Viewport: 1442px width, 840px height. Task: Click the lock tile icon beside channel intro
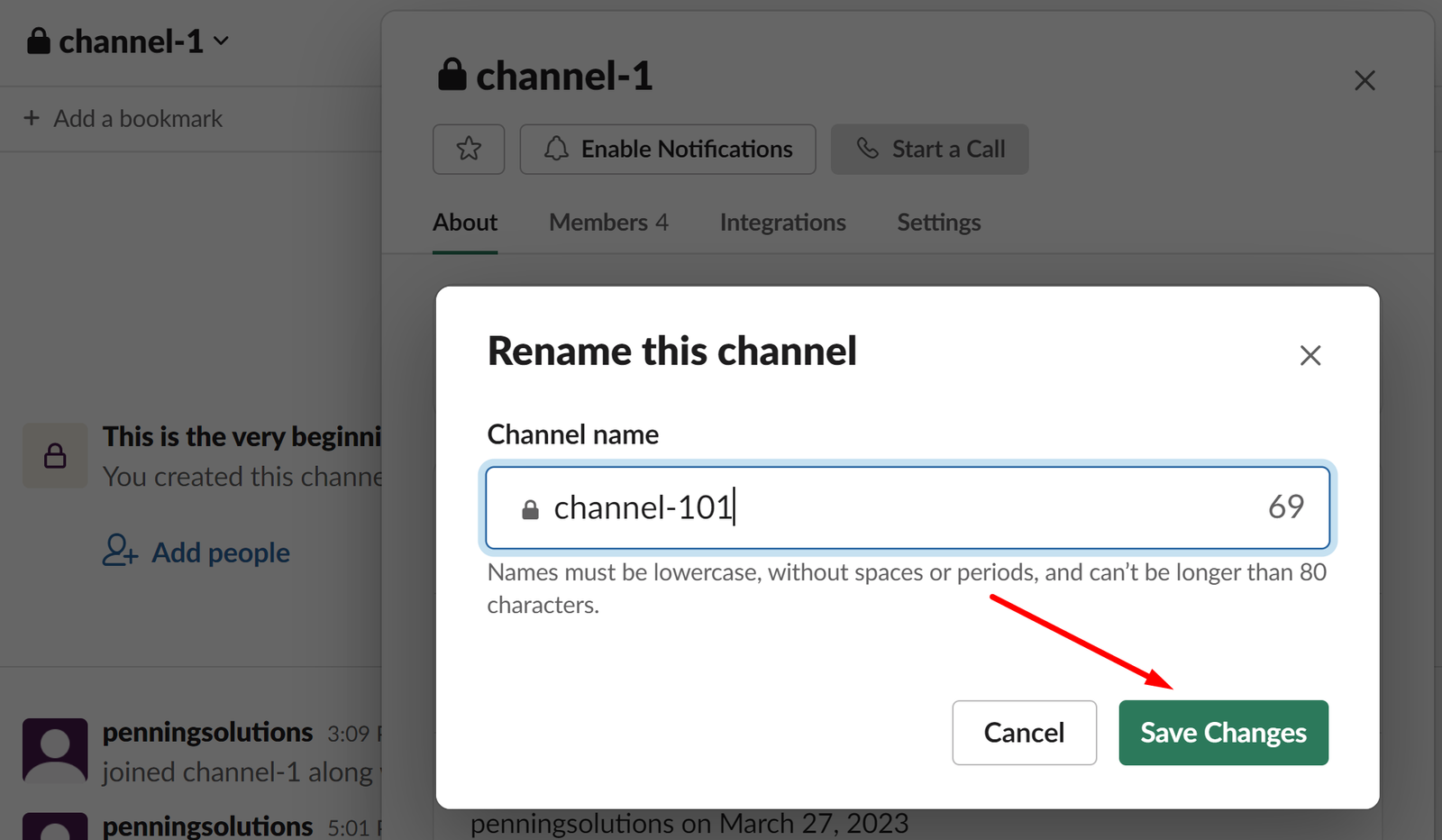(55, 455)
